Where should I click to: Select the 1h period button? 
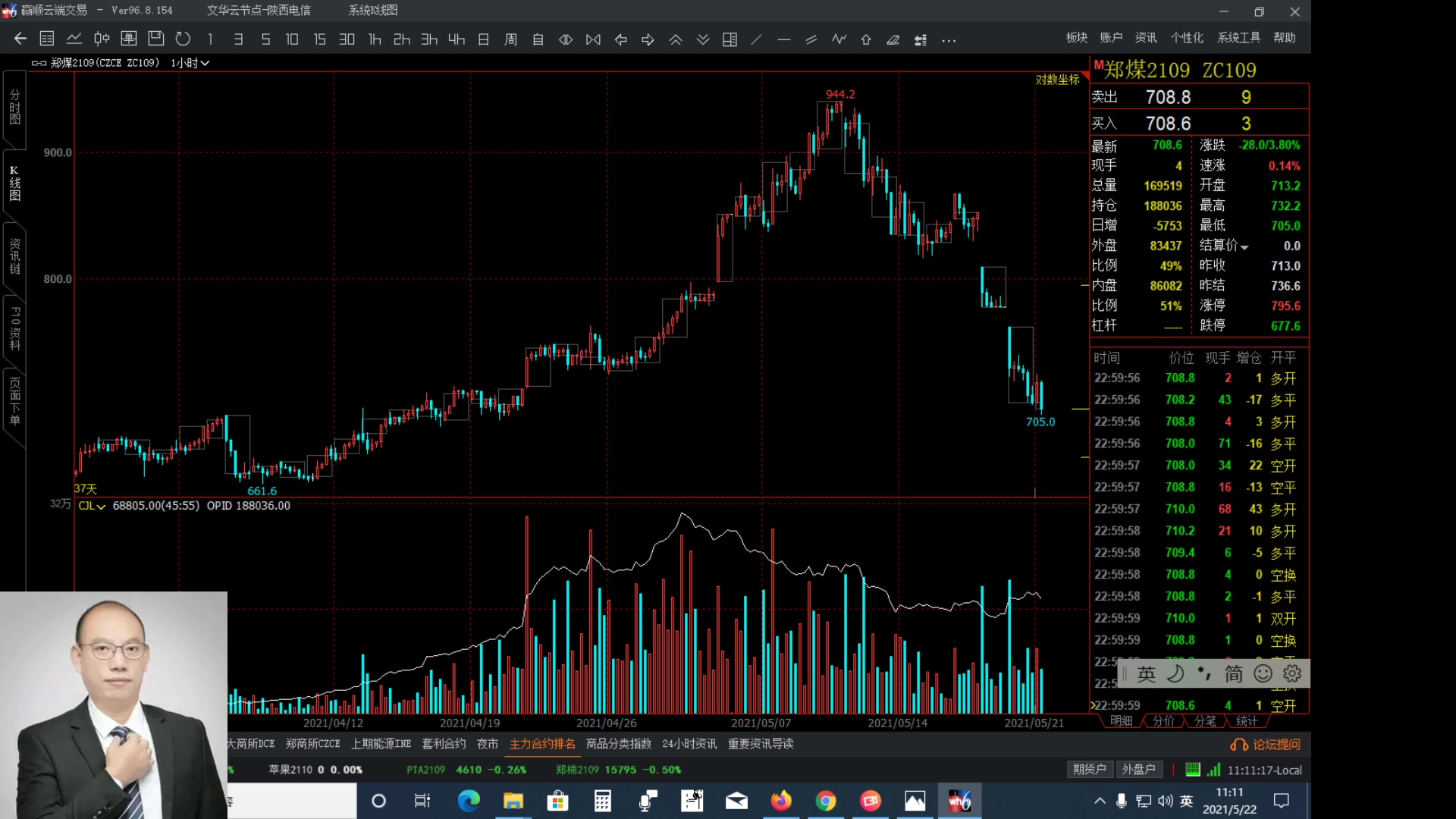pos(375,39)
